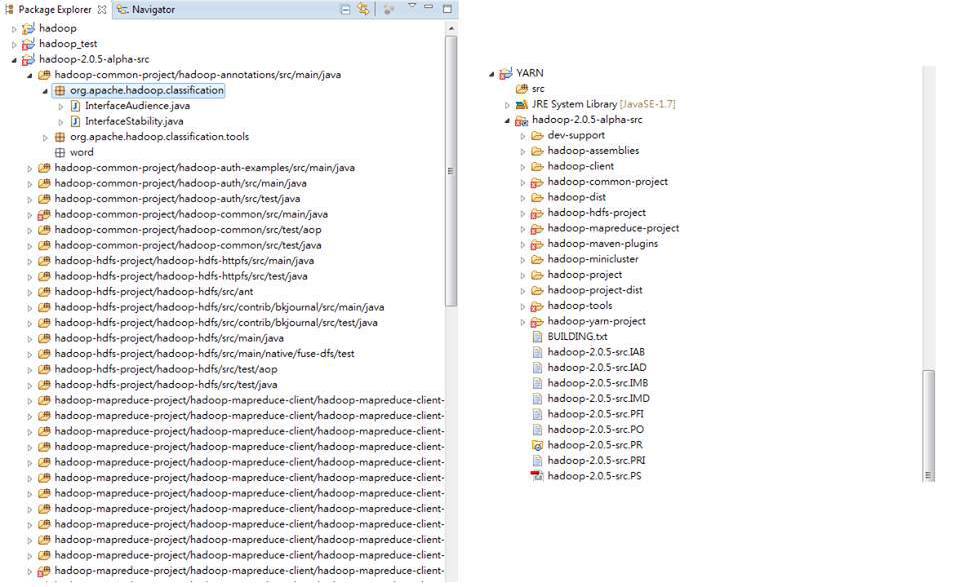The height and width of the screenshot is (587, 960).
Task: Click the JRE System Library icon
Action: tap(522, 105)
